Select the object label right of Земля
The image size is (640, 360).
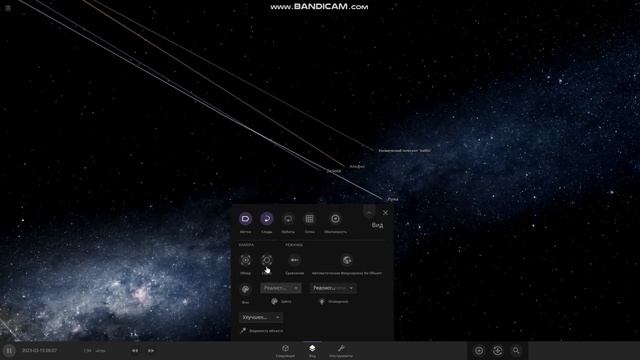[357, 167]
